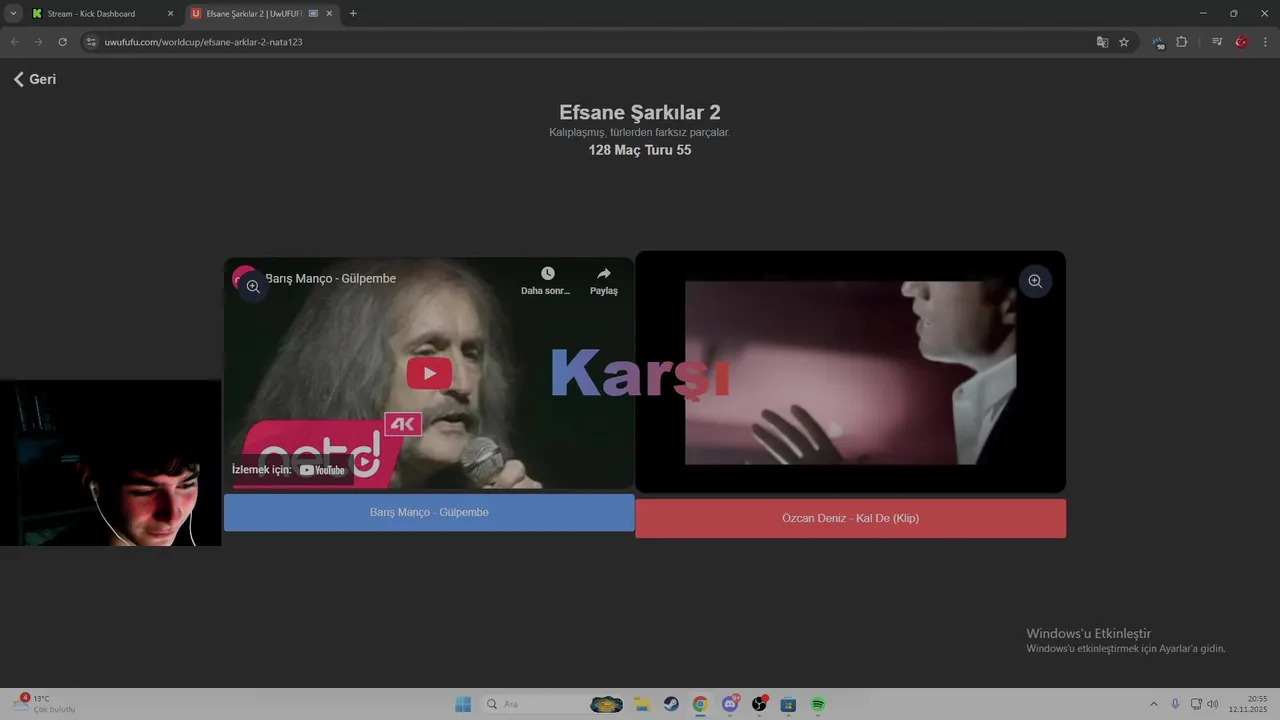Image resolution: width=1280 pixels, height=720 pixels.
Task: Open the volume speaker tray icon
Action: pyautogui.click(x=1213, y=704)
